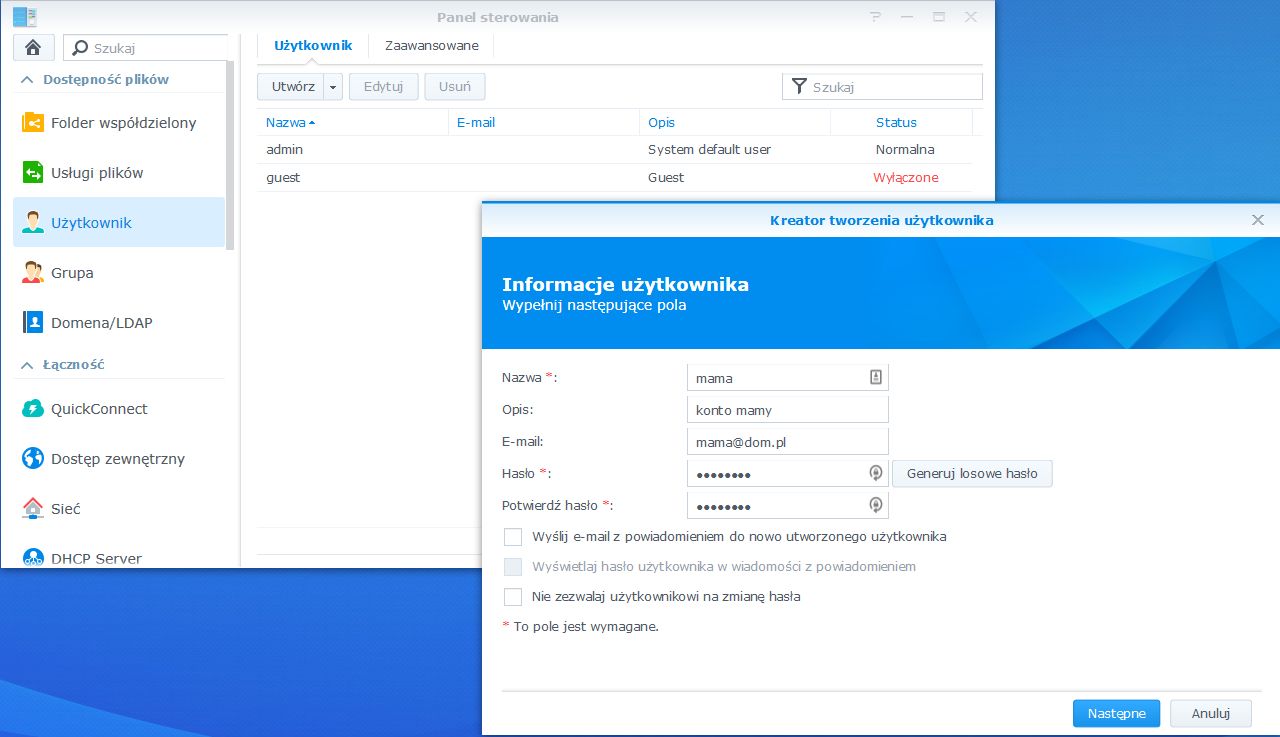Screen dimensions: 1280x737
Task: Click the Domena/LDAP icon
Action: pos(33,323)
